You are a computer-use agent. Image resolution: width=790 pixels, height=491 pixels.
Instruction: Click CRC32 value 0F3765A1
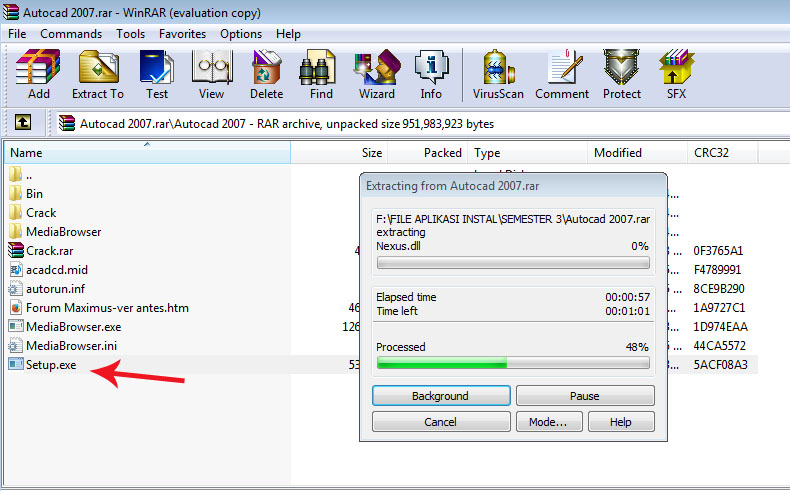(718, 251)
